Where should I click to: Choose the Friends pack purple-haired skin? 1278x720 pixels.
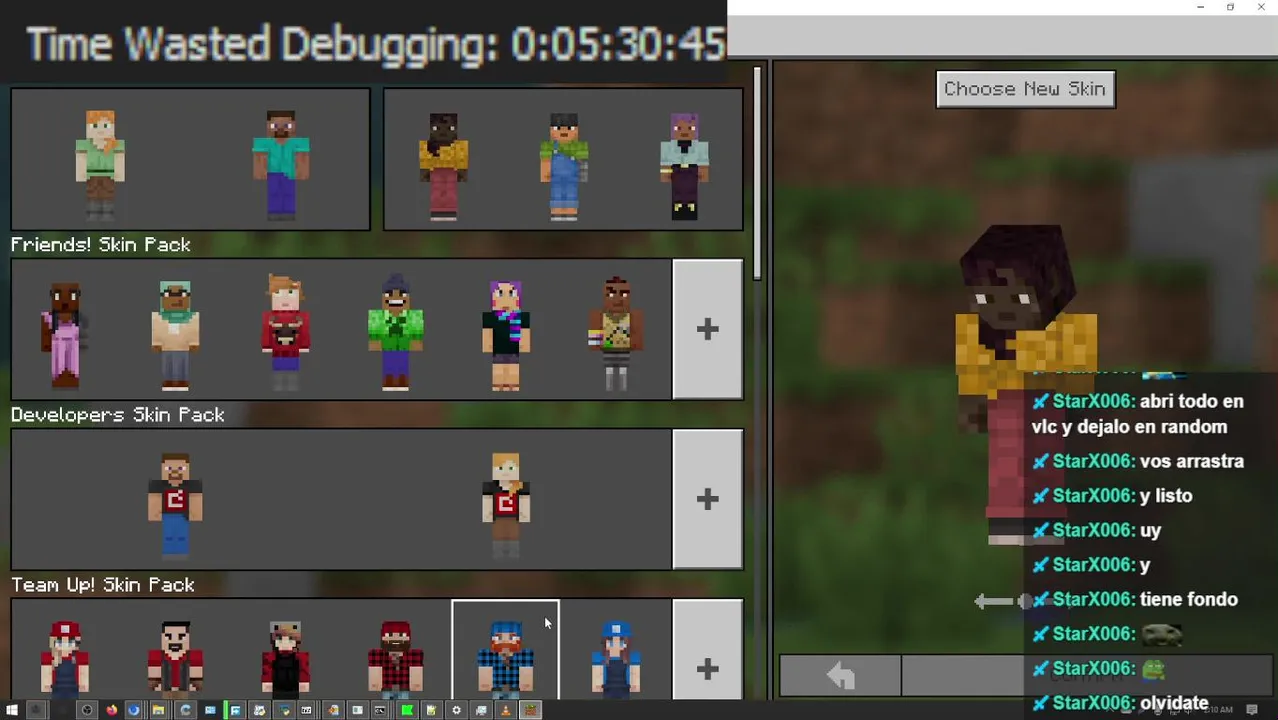(505, 333)
